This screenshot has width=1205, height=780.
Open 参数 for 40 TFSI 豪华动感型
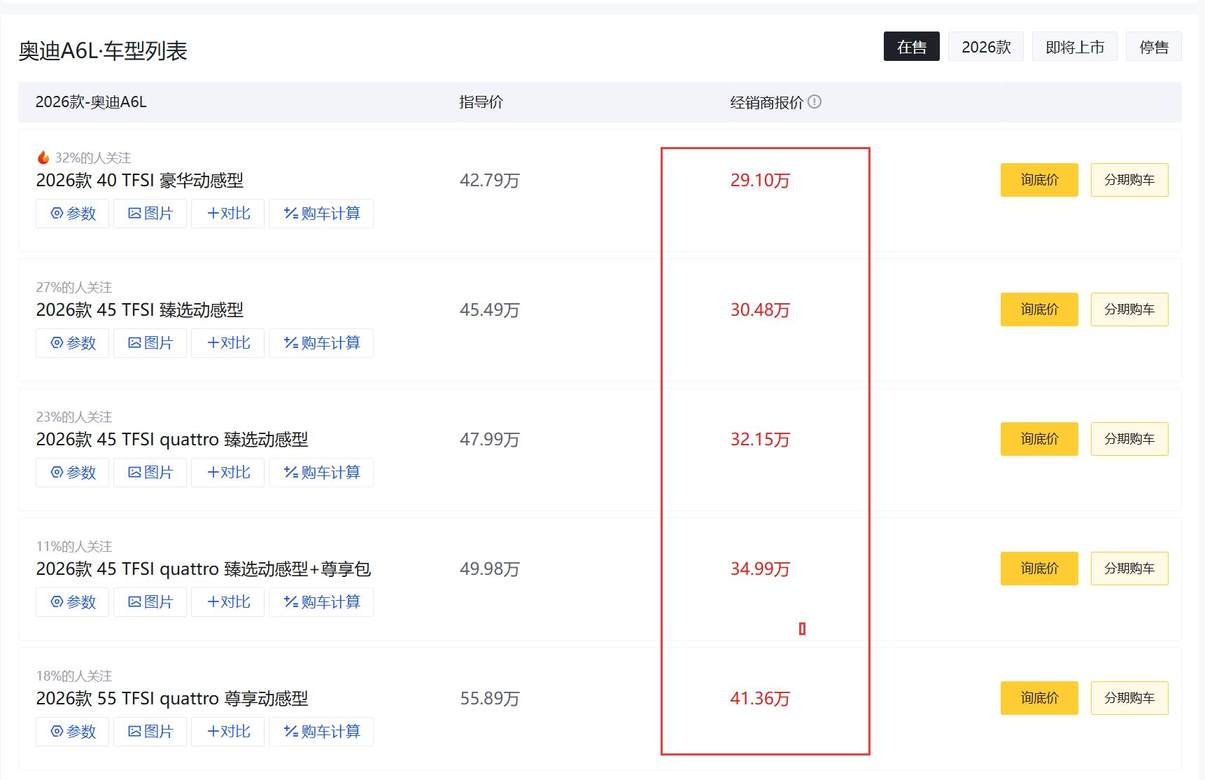(73, 213)
